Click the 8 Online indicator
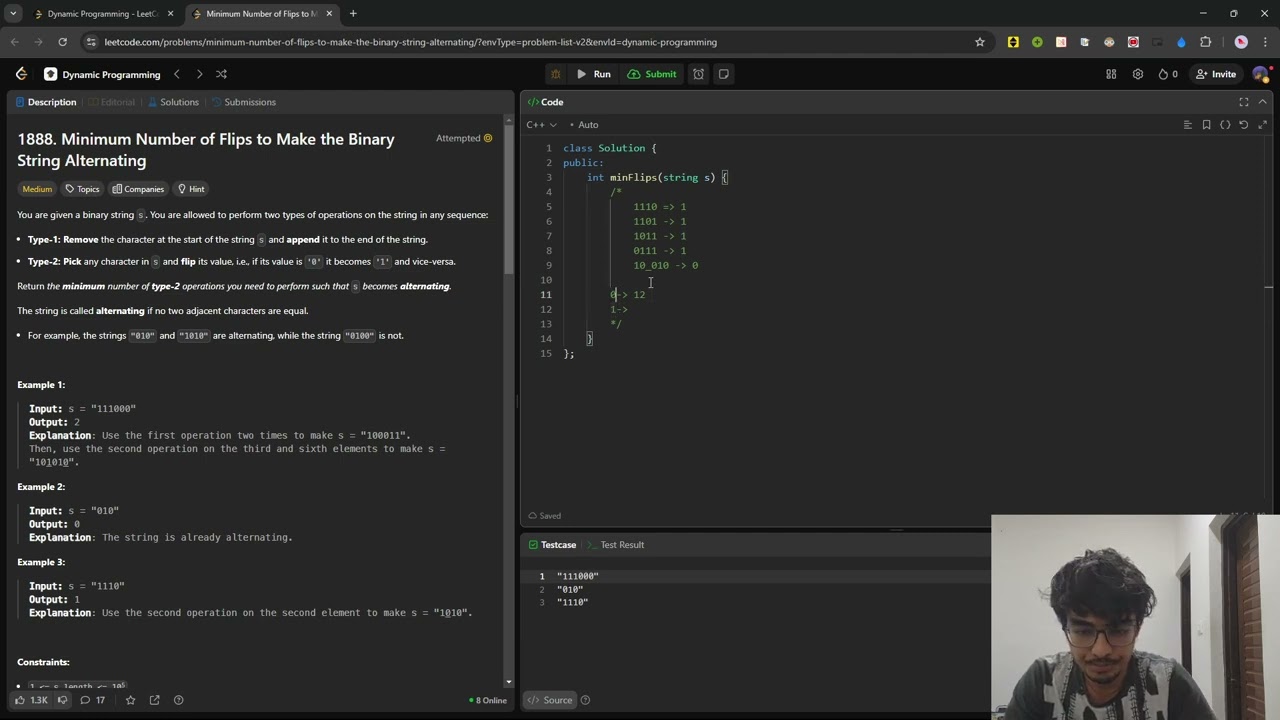 click(488, 700)
